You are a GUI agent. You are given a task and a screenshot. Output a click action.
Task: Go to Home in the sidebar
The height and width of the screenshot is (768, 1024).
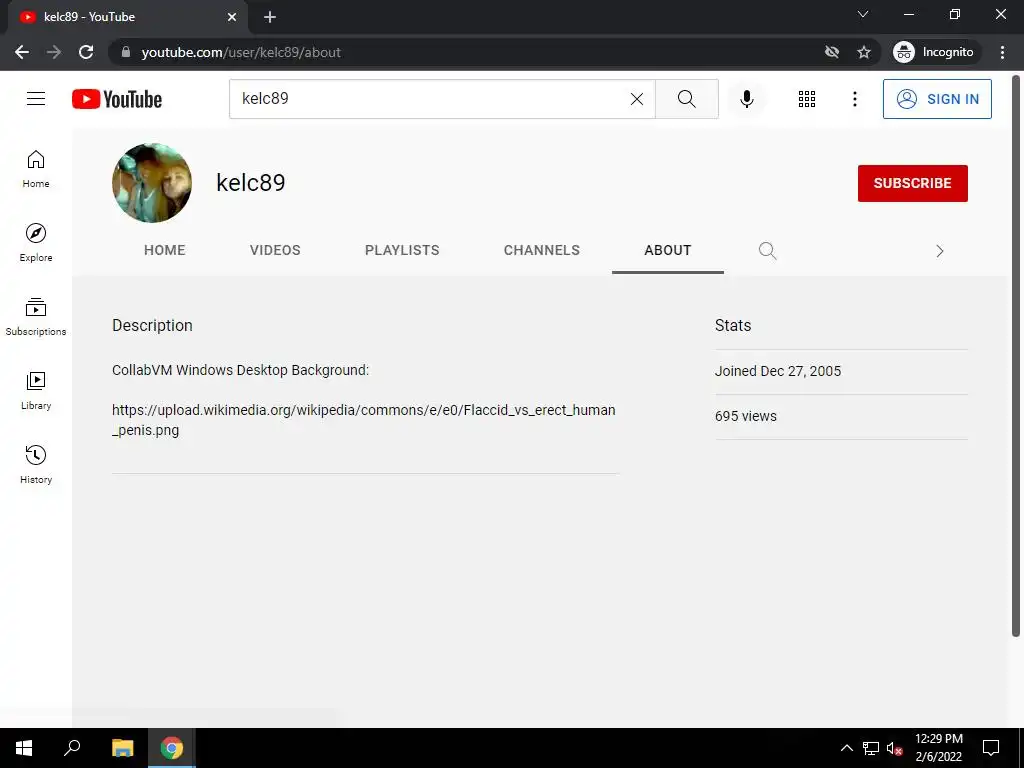[x=36, y=169]
